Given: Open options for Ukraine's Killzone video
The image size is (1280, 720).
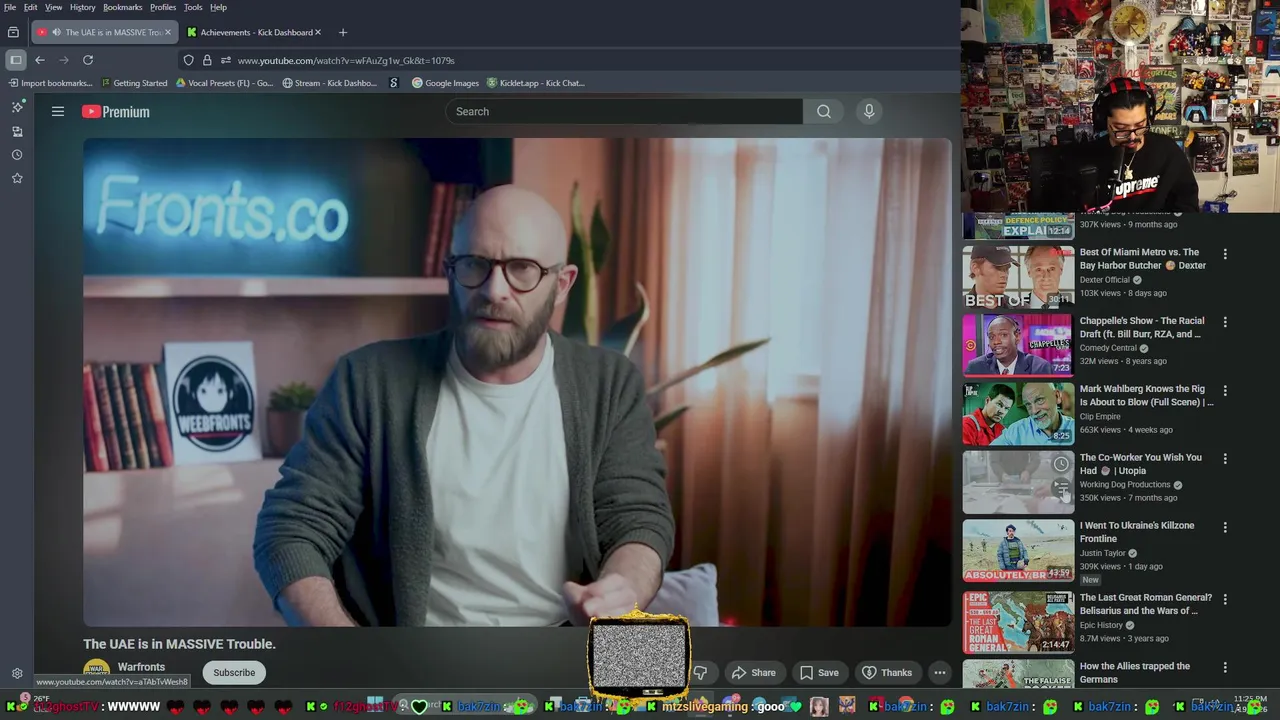Looking at the screenshot, I should tap(1225, 527).
